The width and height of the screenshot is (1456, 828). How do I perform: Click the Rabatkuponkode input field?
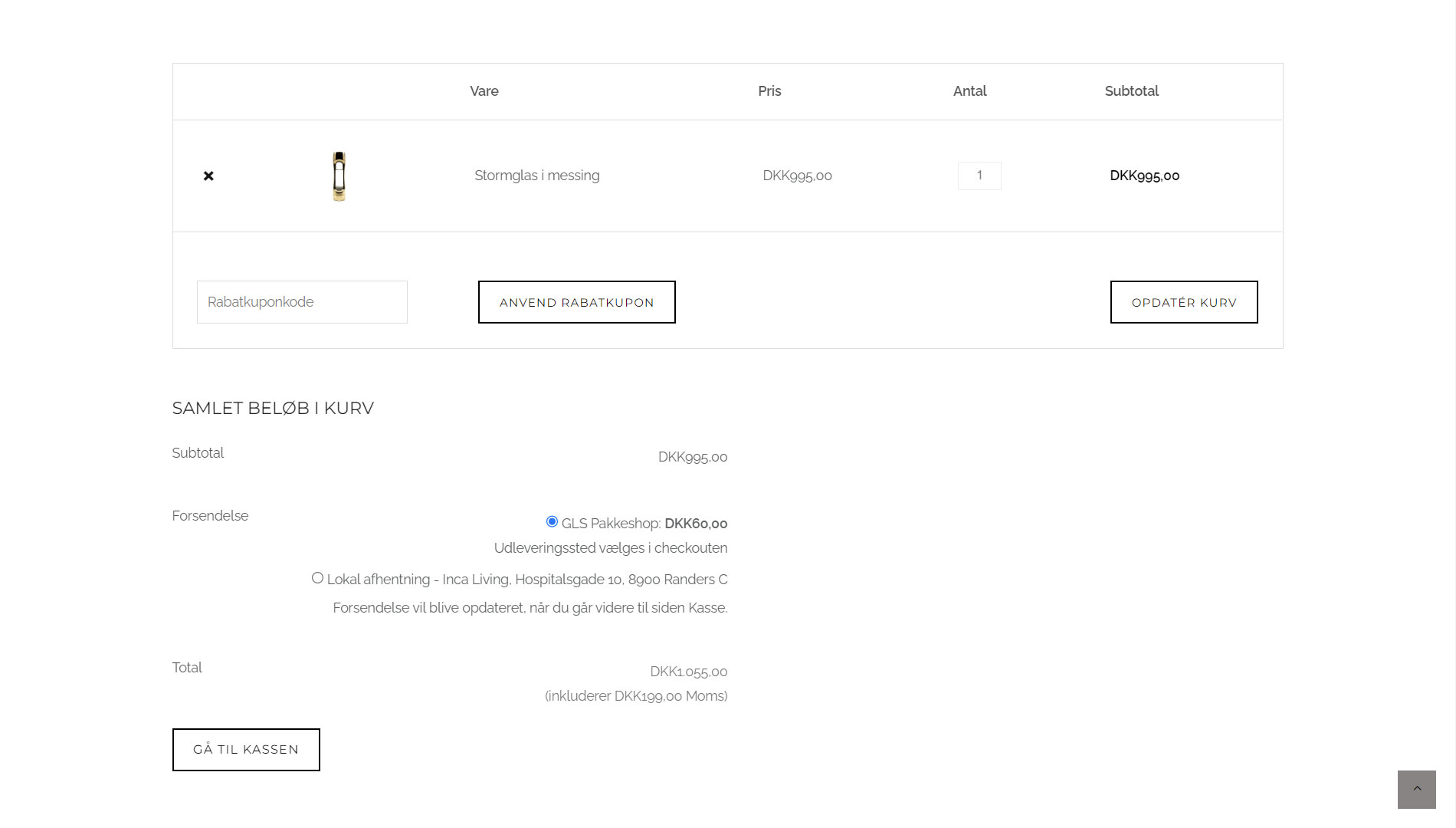(x=301, y=301)
